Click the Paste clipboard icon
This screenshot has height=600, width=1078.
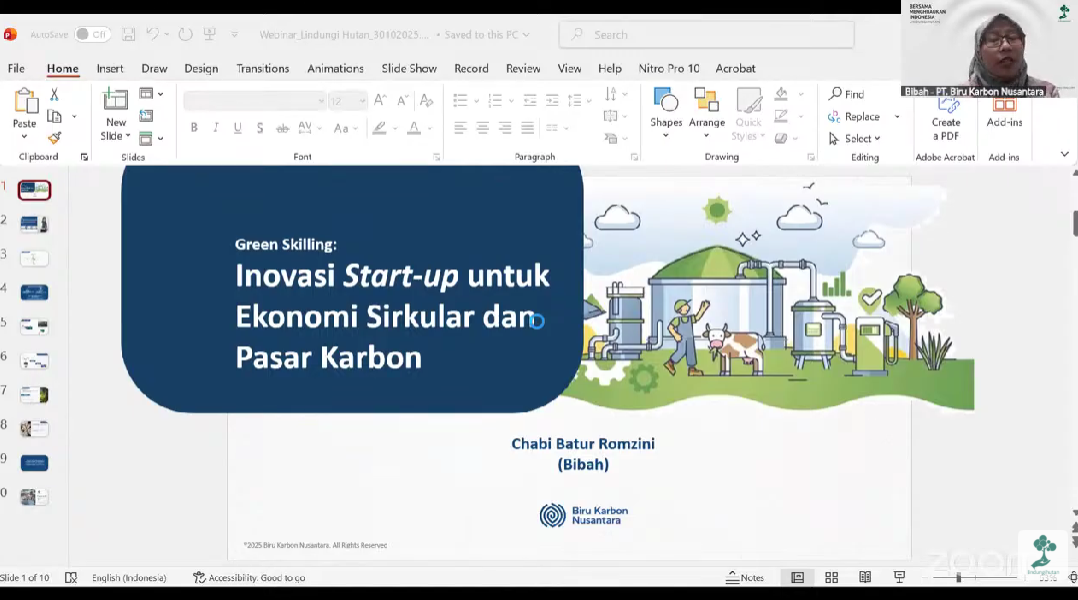(25, 102)
